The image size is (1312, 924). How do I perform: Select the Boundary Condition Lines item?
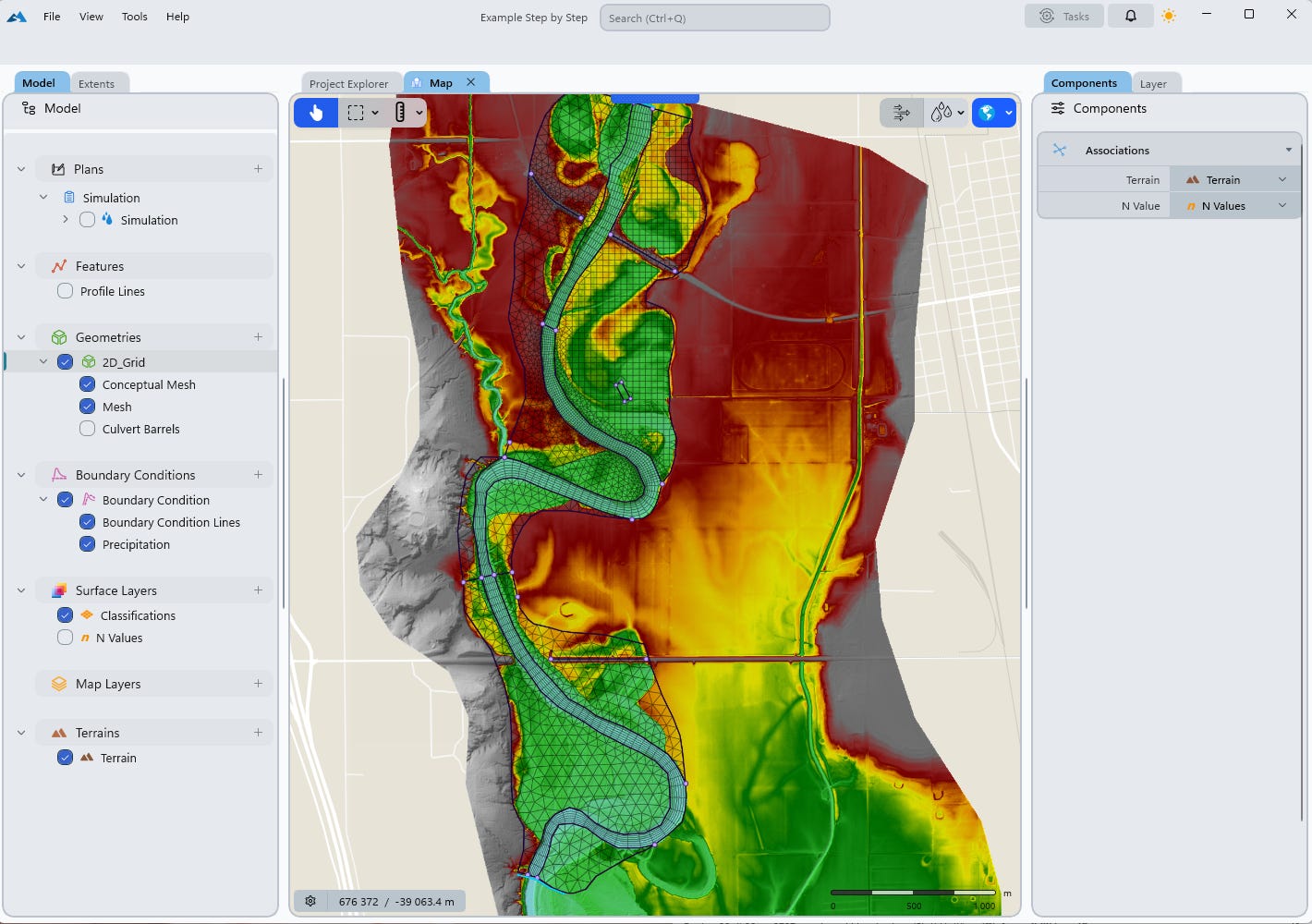point(171,522)
